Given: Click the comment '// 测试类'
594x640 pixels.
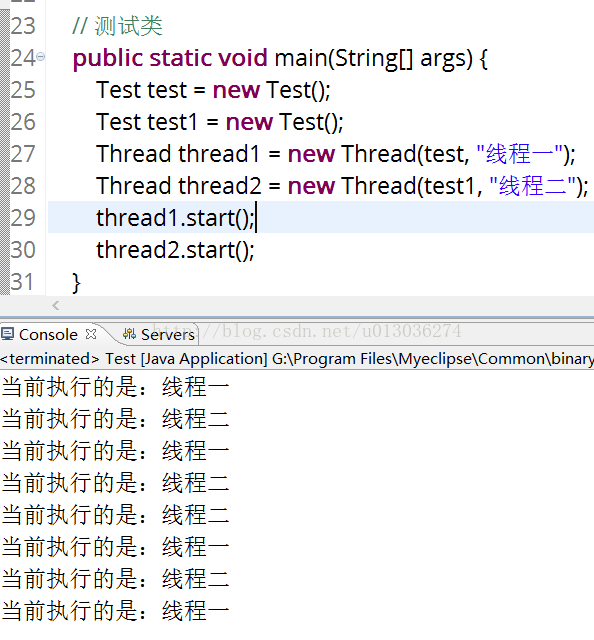Looking at the screenshot, I should pyautogui.click(x=118, y=26).
